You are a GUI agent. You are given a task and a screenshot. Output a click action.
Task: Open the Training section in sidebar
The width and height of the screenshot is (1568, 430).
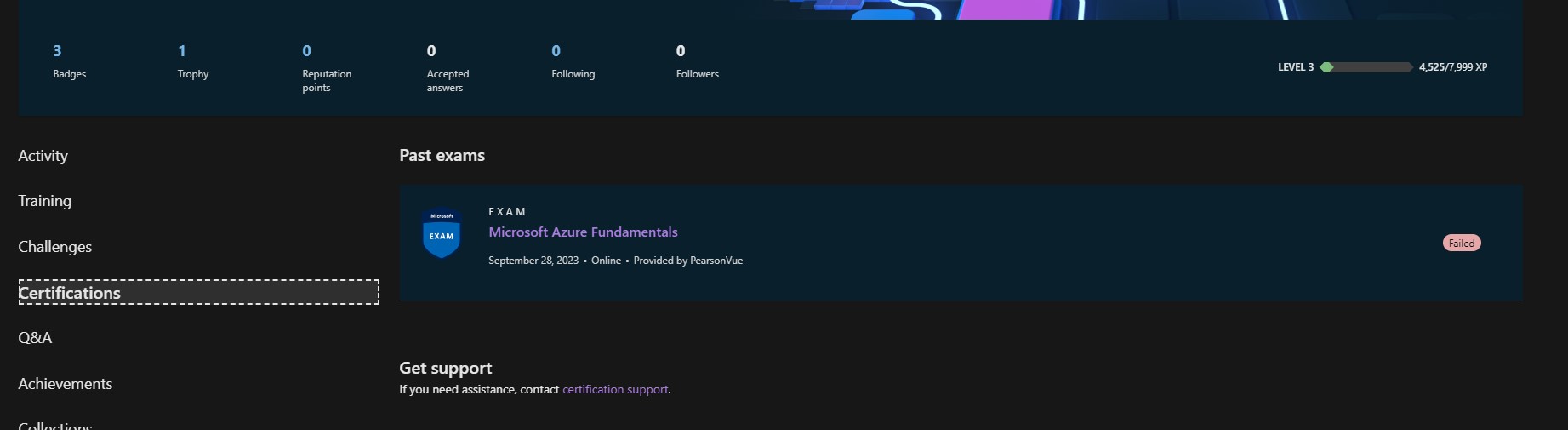tap(44, 201)
